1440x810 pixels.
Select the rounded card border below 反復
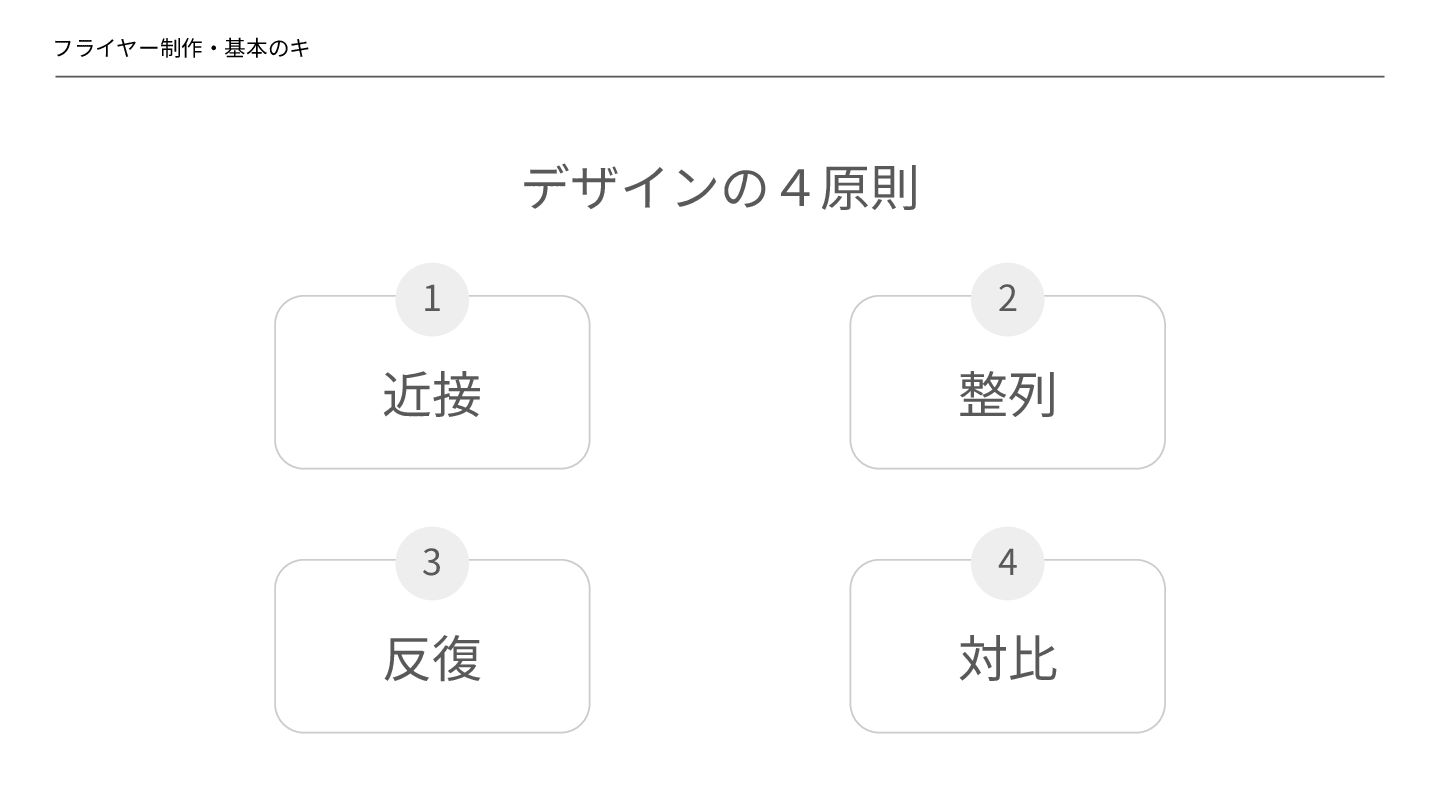432,732
